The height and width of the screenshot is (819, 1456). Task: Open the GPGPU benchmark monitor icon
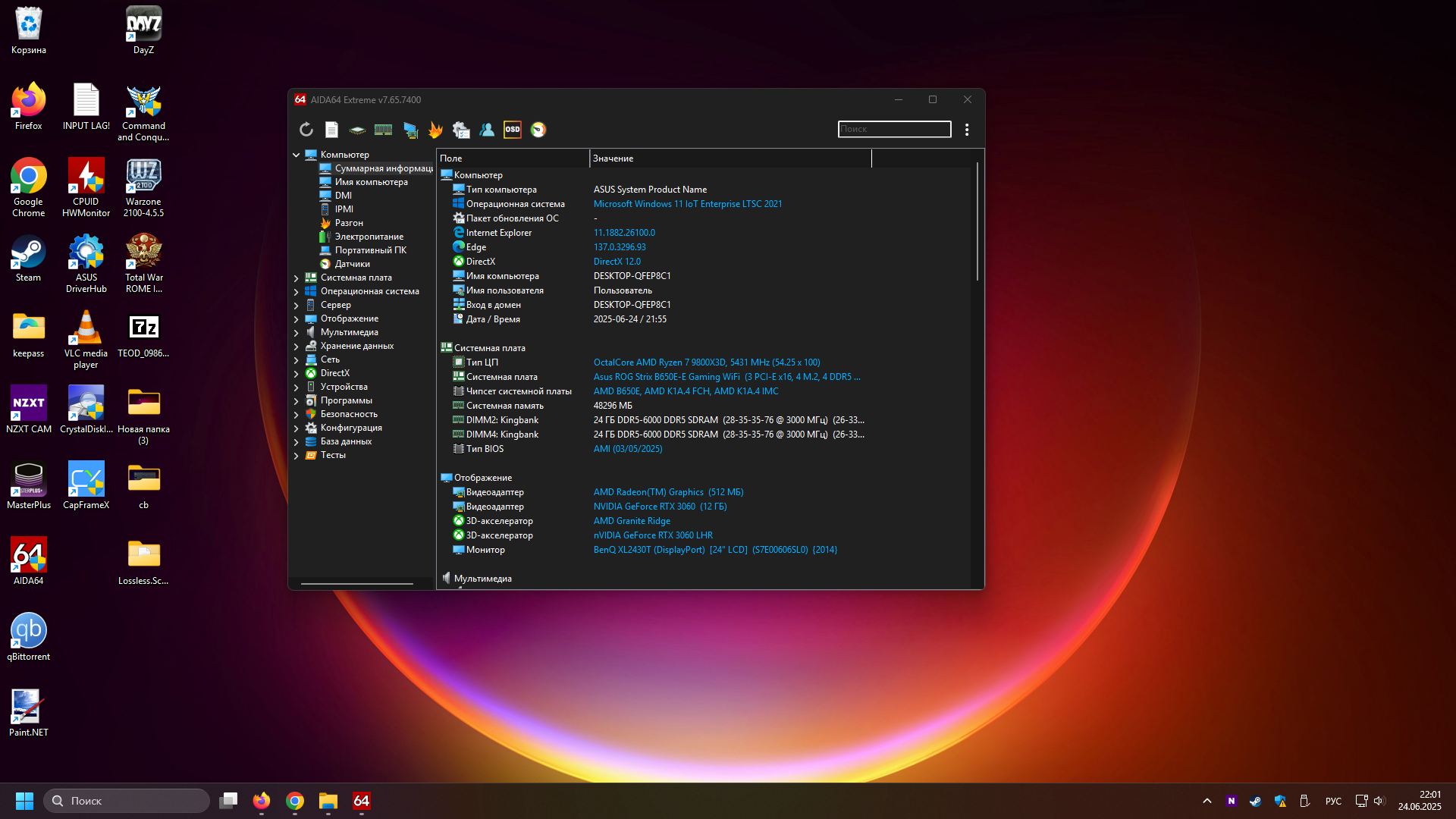(410, 130)
